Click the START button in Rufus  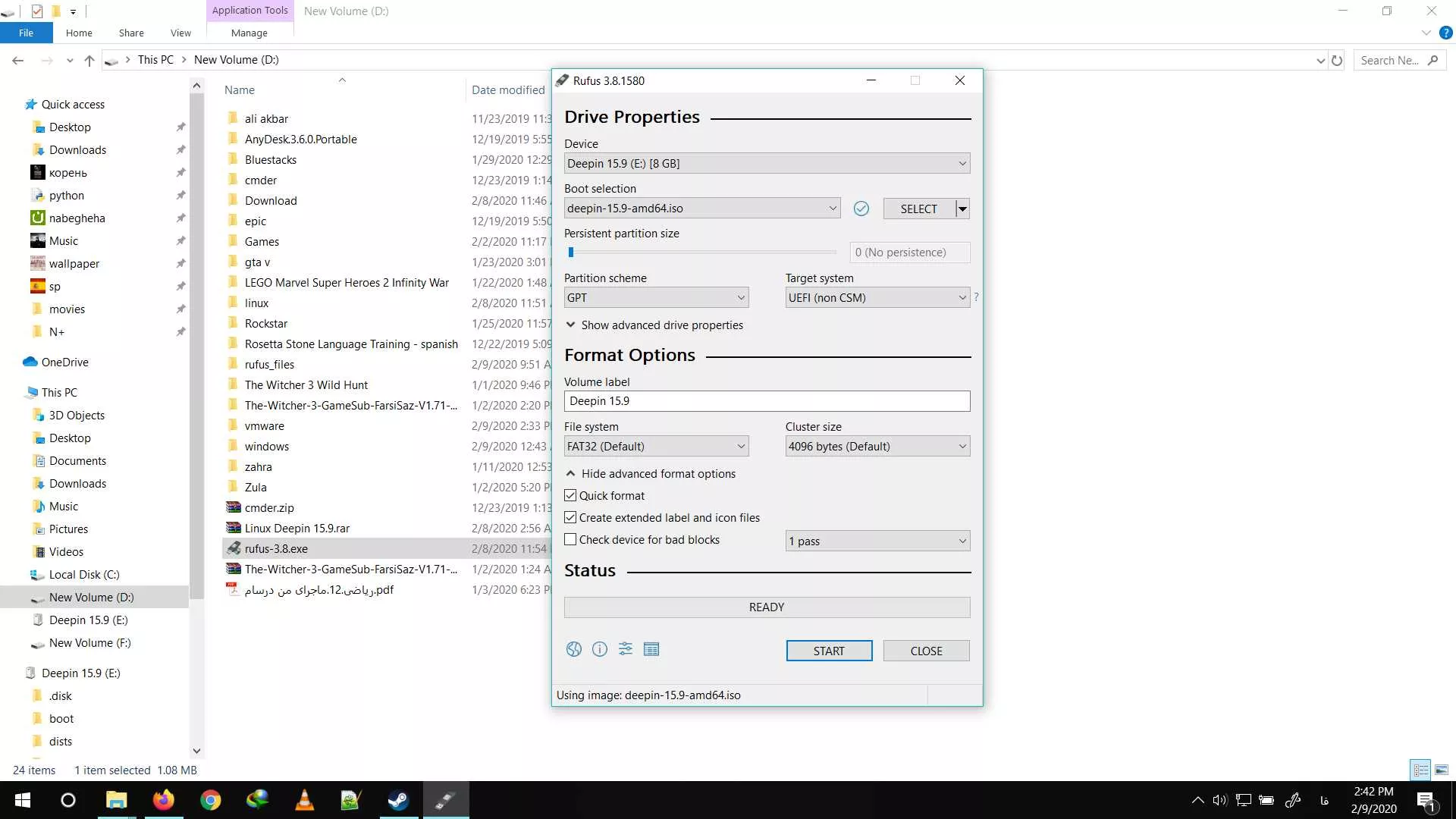[829, 651]
